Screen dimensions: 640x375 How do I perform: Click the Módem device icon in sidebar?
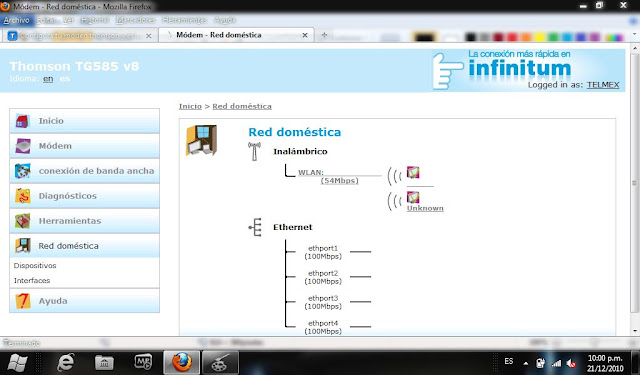click(23, 146)
